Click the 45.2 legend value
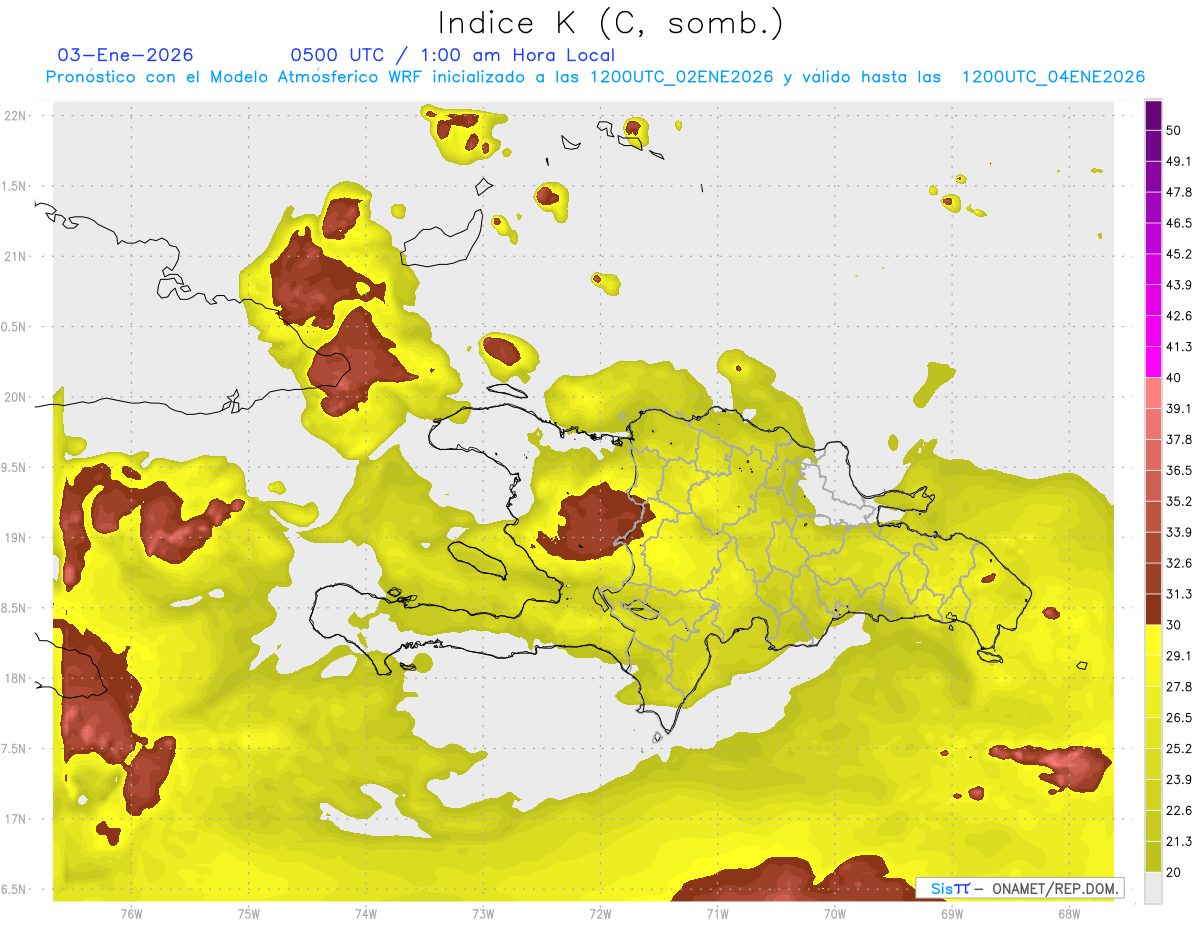The image size is (1200, 927). pos(1180,254)
